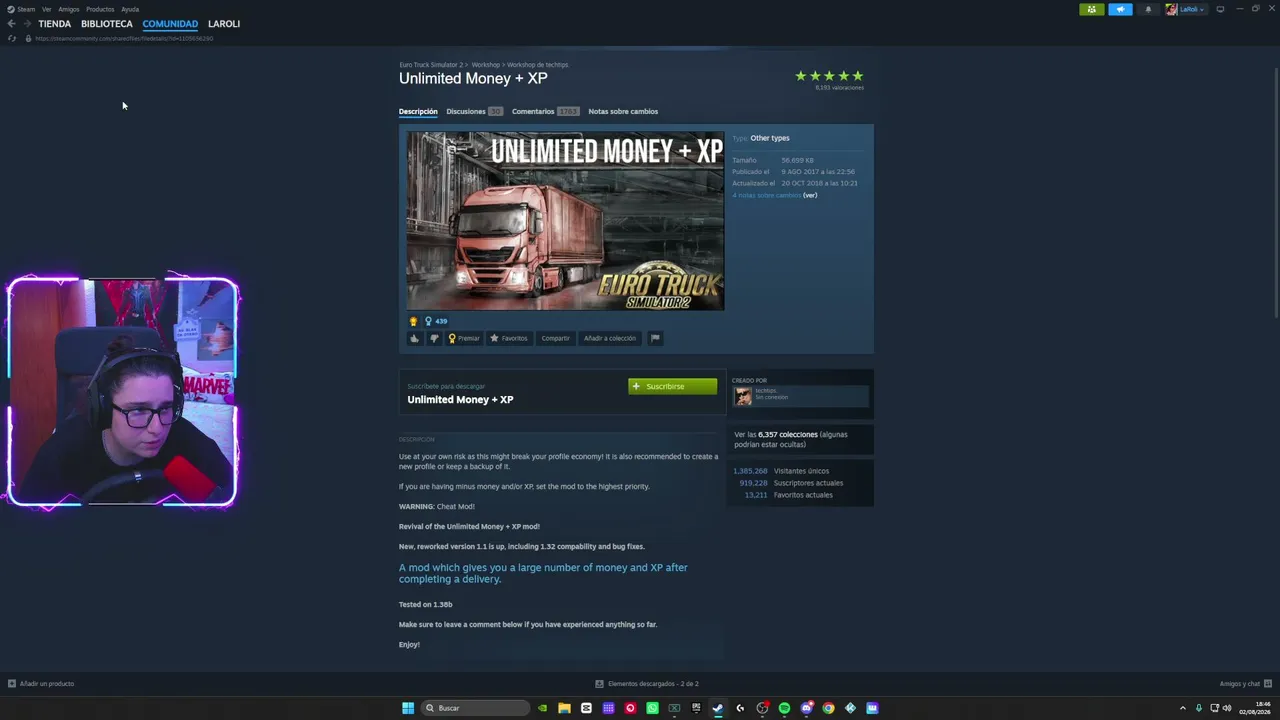Open WhatsApp from the taskbar

(652, 708)
